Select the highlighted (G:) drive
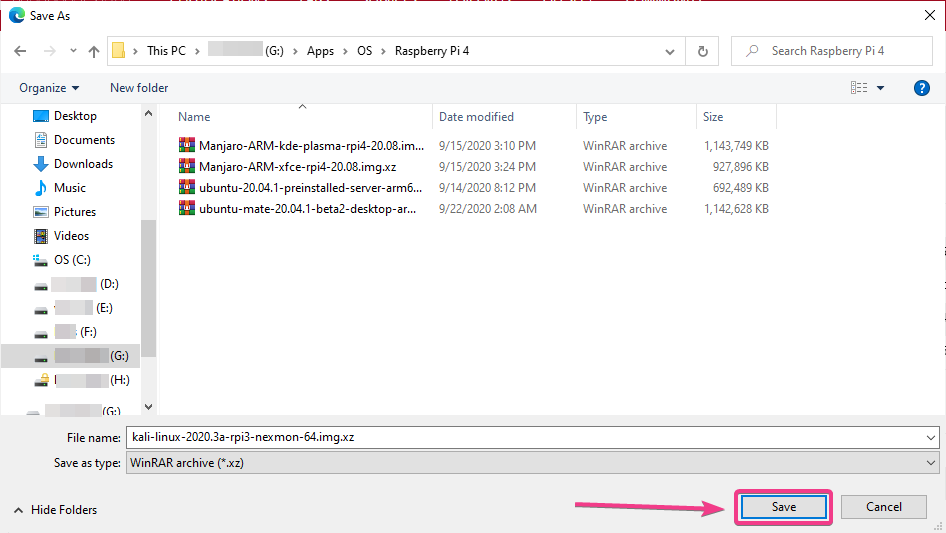Viewport: 946px width, 533px height. tap(71, 356)
